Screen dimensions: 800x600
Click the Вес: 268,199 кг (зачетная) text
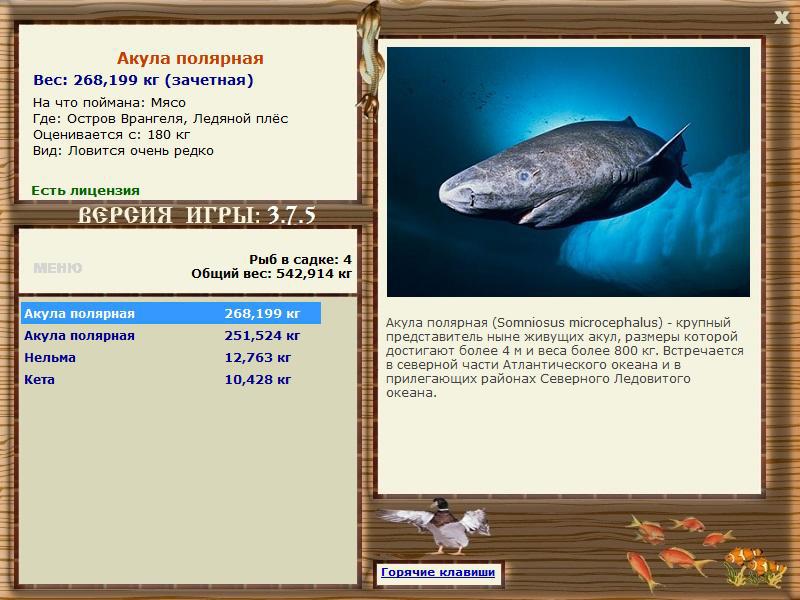coord(143,80)
